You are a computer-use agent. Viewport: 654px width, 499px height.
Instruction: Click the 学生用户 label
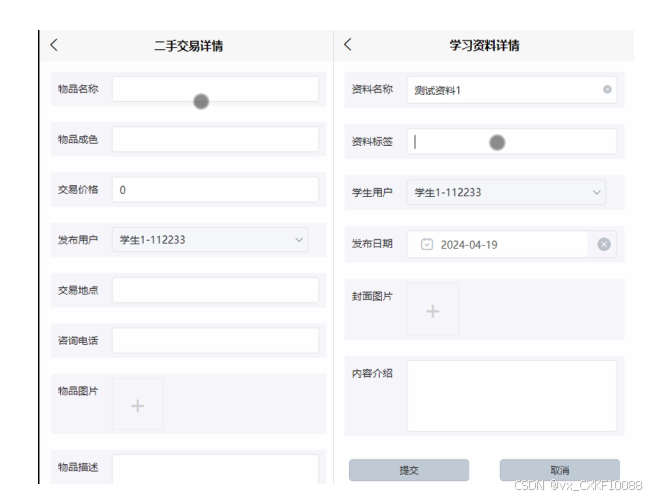[372, 192]
